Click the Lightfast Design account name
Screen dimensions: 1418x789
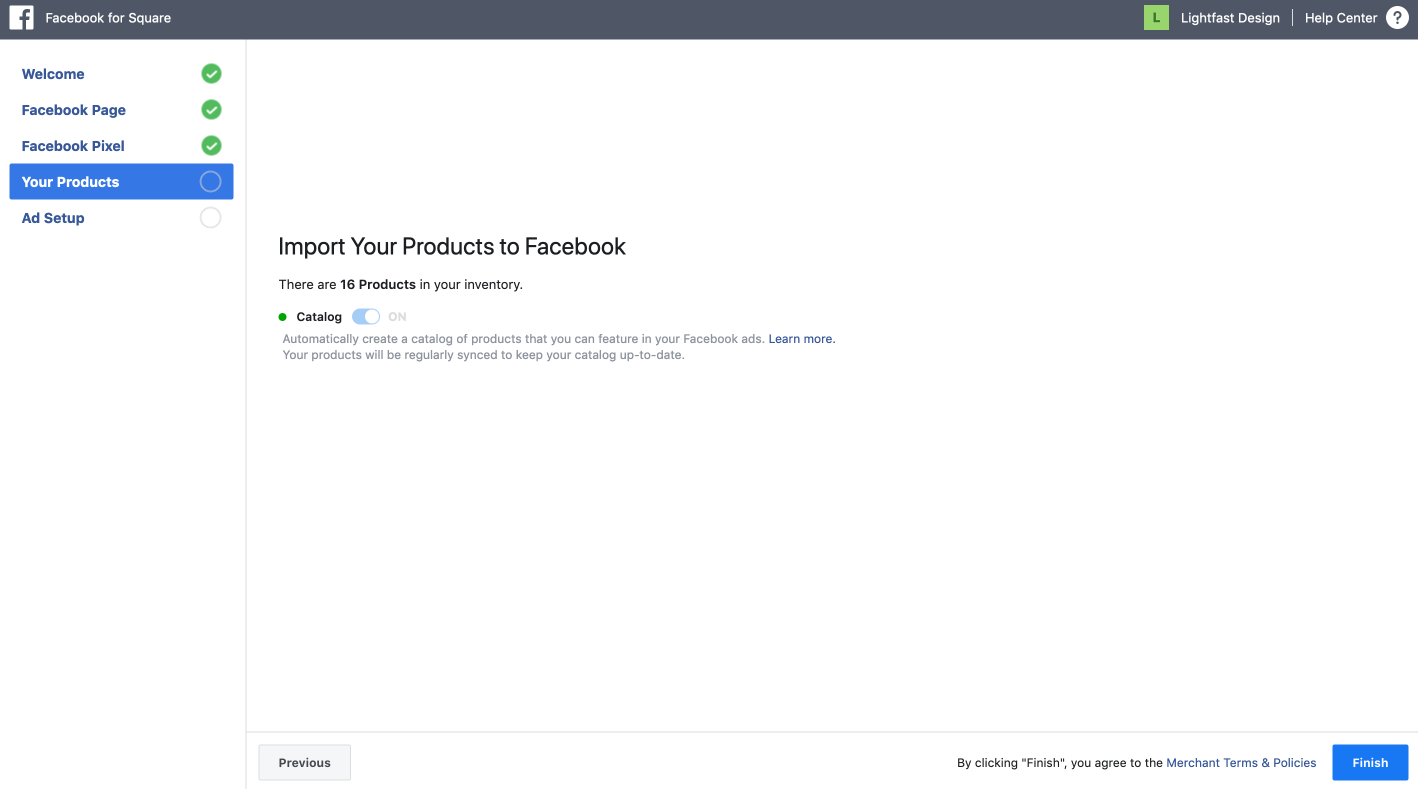click(x=1230, y=18)
